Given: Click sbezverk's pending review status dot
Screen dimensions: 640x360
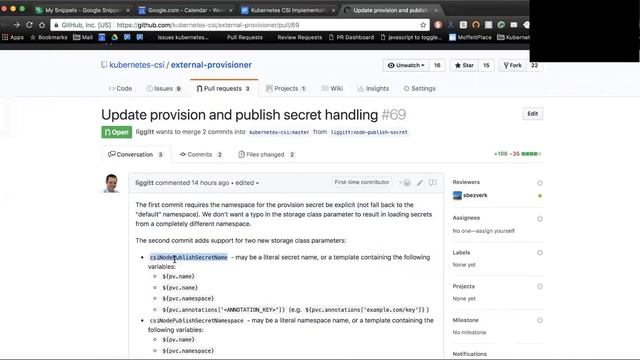Looking at the screenshot, I should point(540,196).
